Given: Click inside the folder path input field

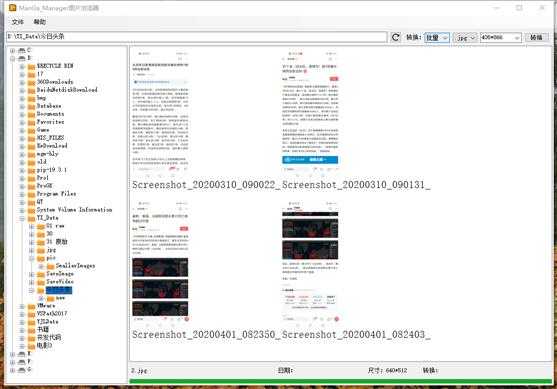Looking at the screenshot, I should pos(196,37).
